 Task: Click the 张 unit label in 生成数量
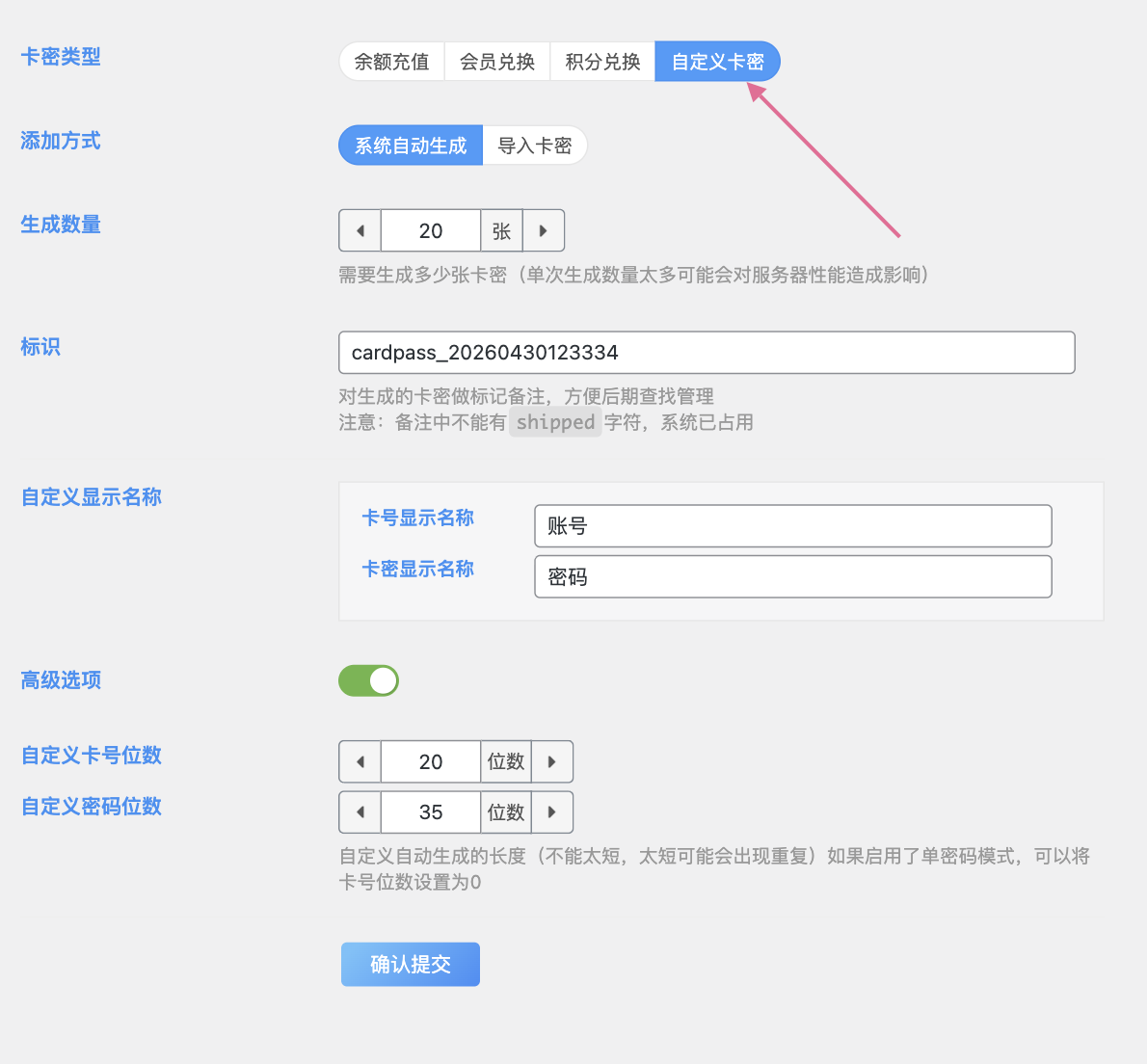click(x=502, y=231)
